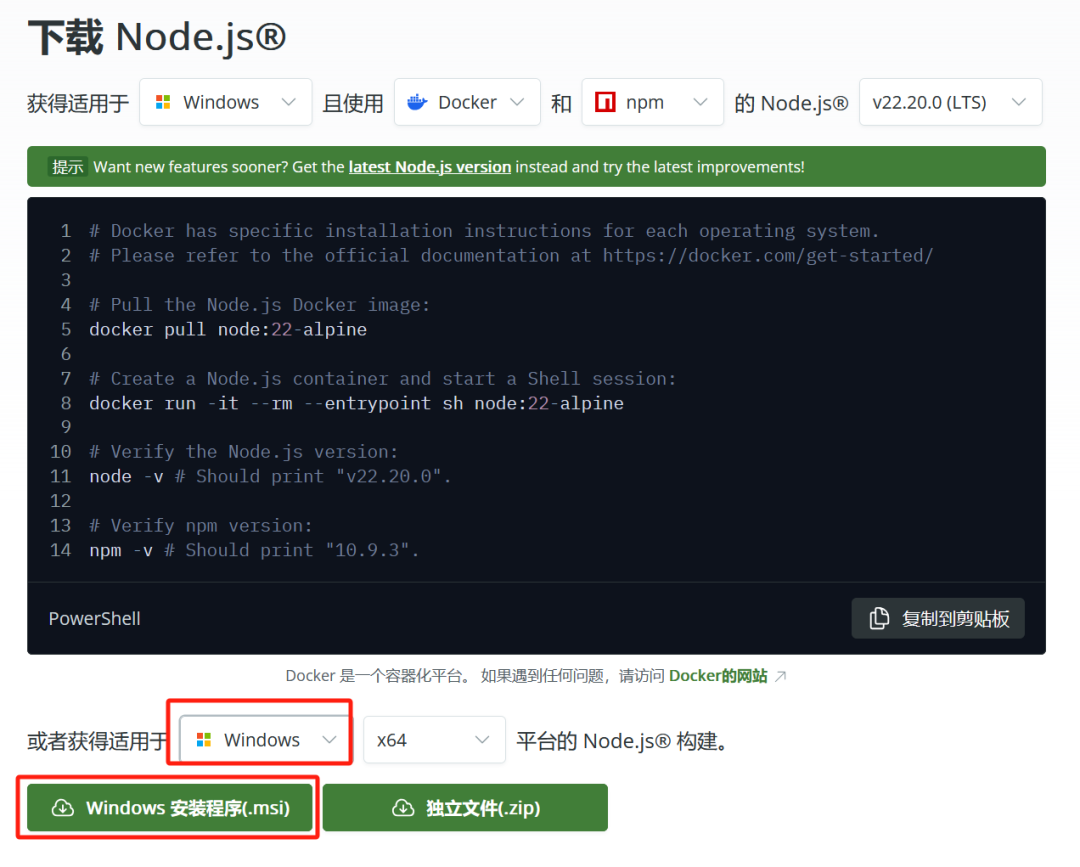Image resolution: width=1080 pixels, height=867 pixels.
Task: Click the comment '# Pull the Node.js Docker image:'
Action: (x=260, y=304)
